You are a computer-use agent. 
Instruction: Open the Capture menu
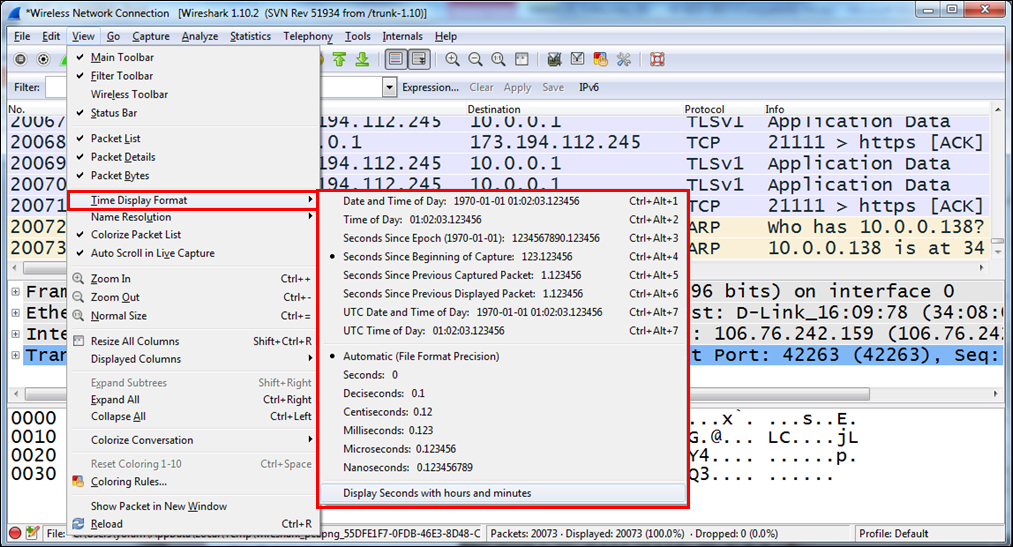151,36
